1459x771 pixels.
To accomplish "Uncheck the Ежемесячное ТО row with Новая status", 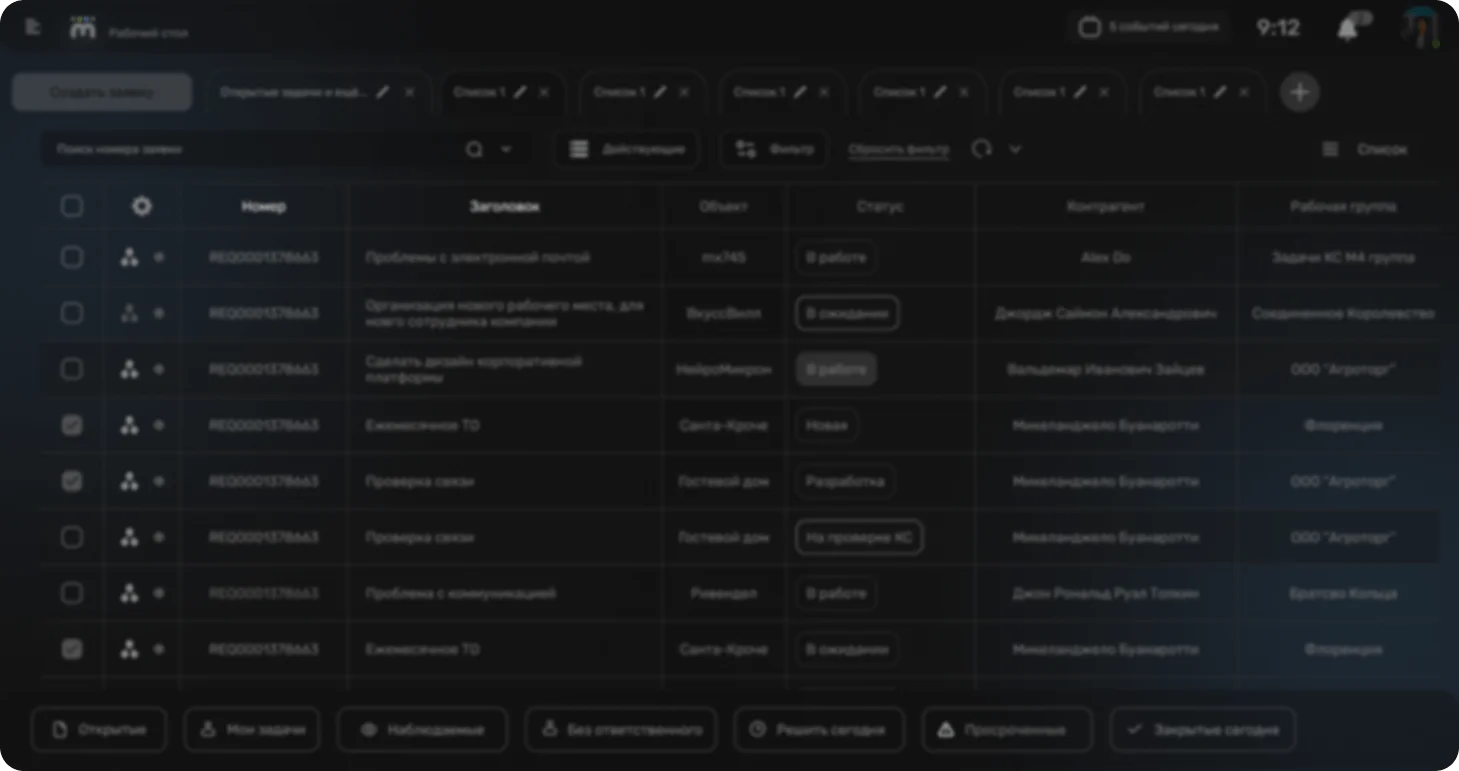I will (x=72, y=425).
